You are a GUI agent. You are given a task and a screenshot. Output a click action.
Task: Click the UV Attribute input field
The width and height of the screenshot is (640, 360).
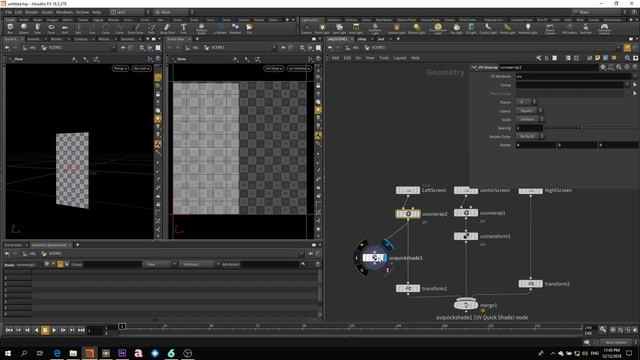(573, 76)
